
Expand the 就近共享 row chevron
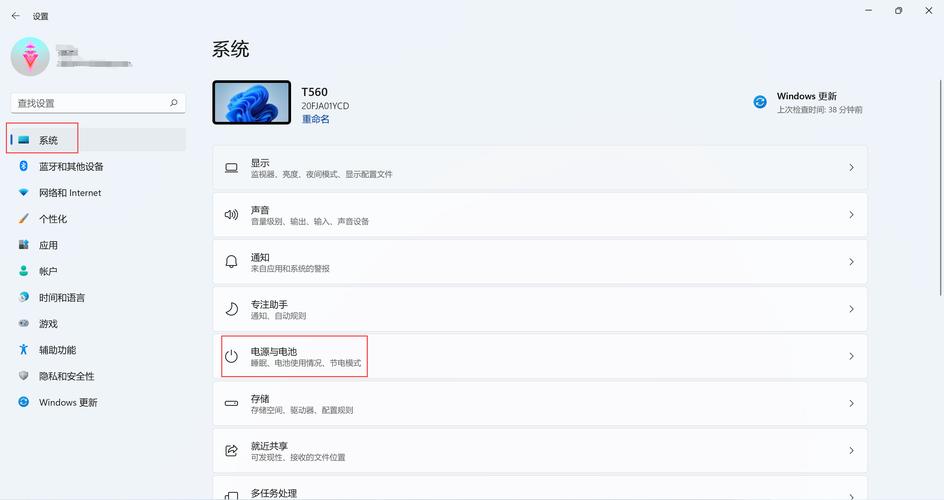[x=851, y=451]
